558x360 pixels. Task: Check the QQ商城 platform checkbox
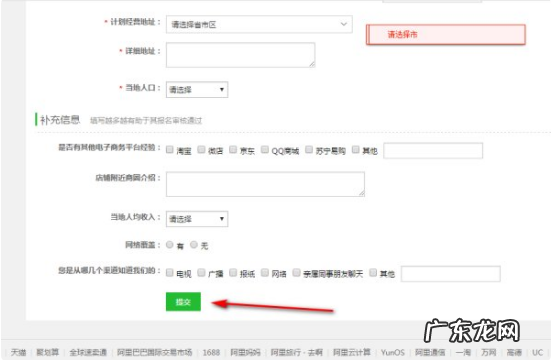[x=265, y=149]
